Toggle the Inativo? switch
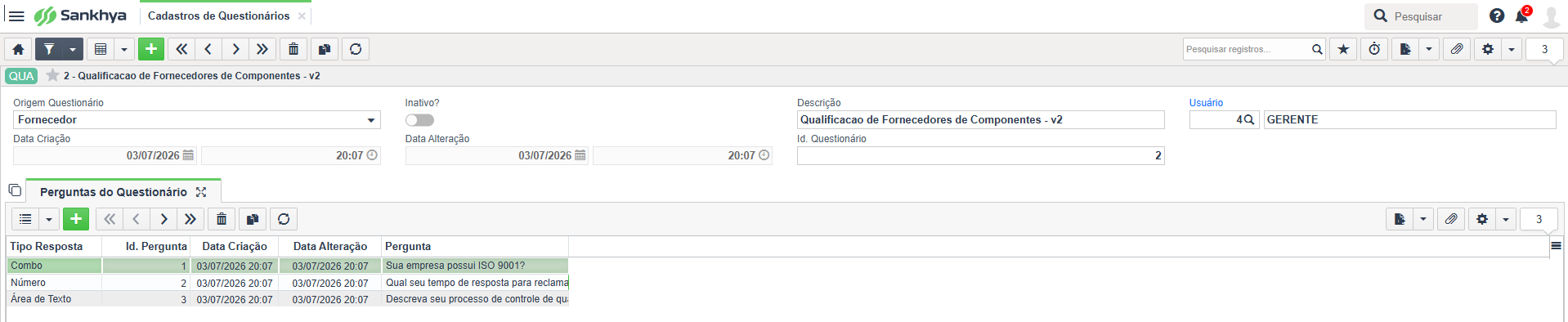Viewport: 1568px width, 322px height. [419, 120]
